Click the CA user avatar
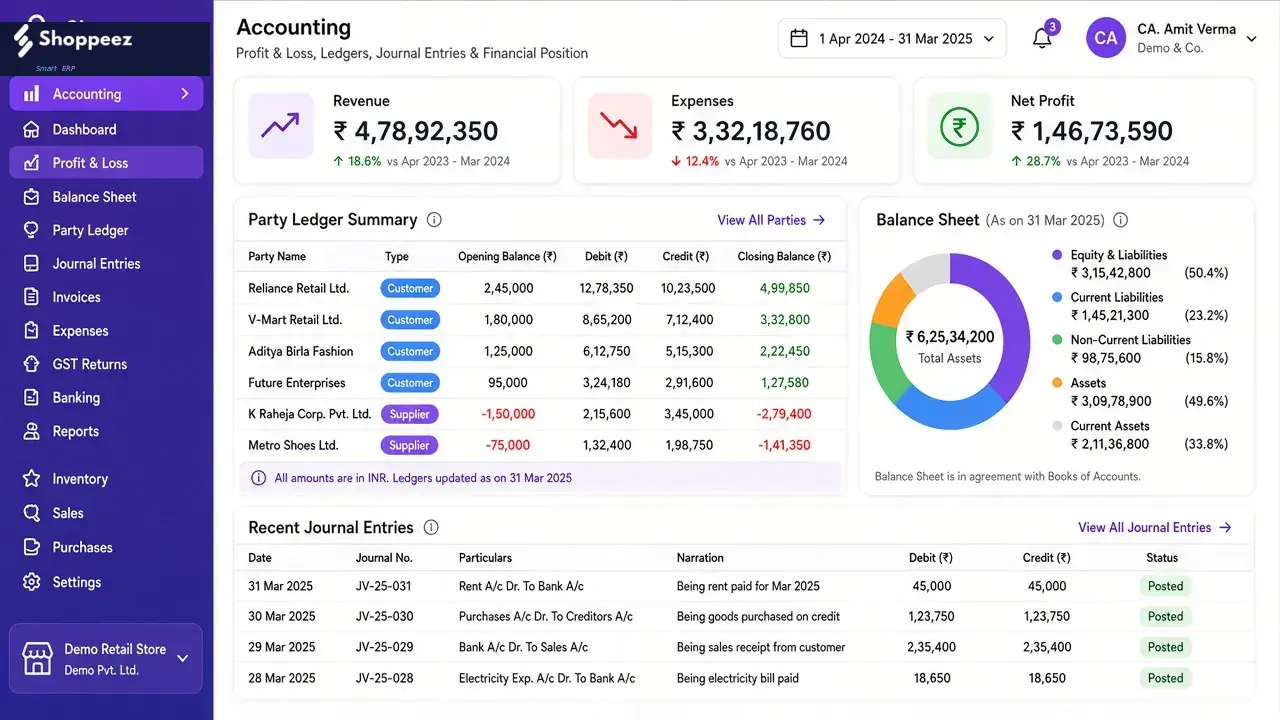The width and height of the screenshot is (1280, 720). (1106, 38)
